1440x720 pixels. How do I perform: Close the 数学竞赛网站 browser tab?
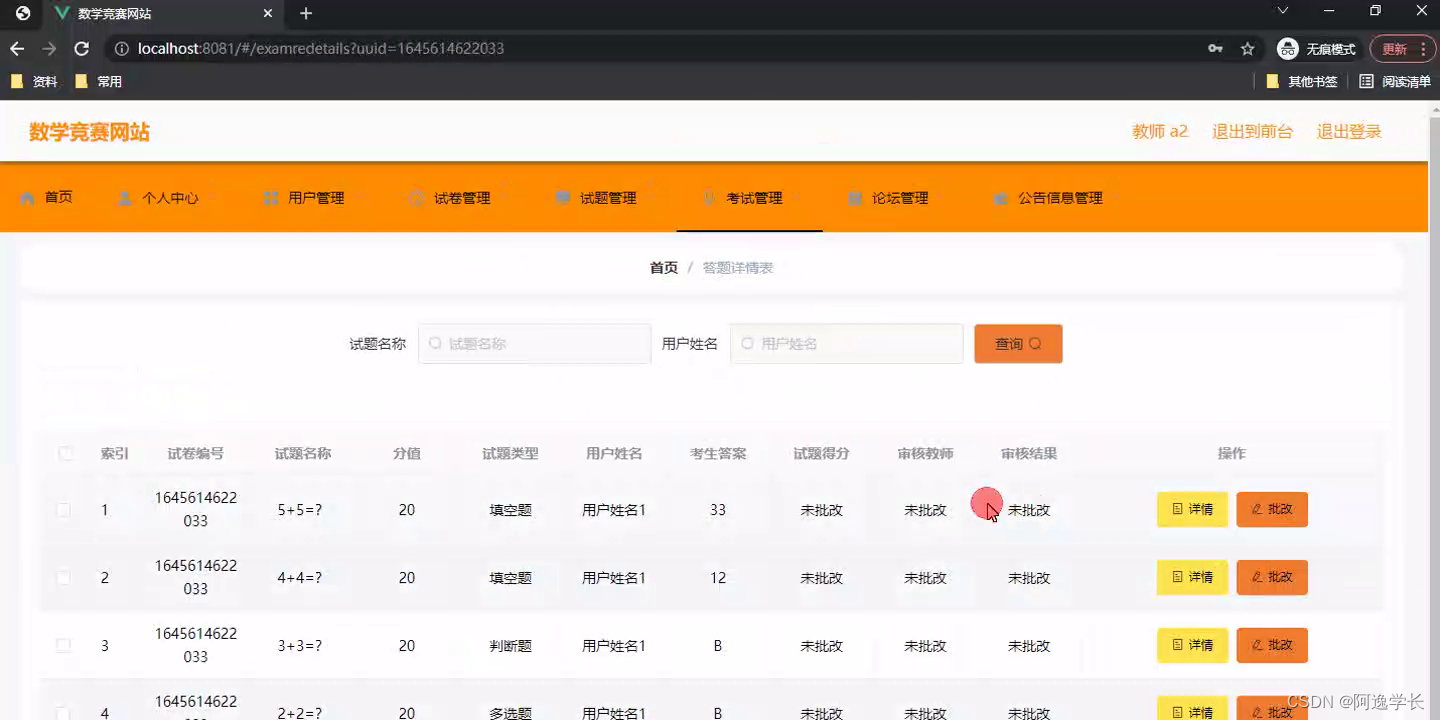pyautogui.click(x=268, y=13)
